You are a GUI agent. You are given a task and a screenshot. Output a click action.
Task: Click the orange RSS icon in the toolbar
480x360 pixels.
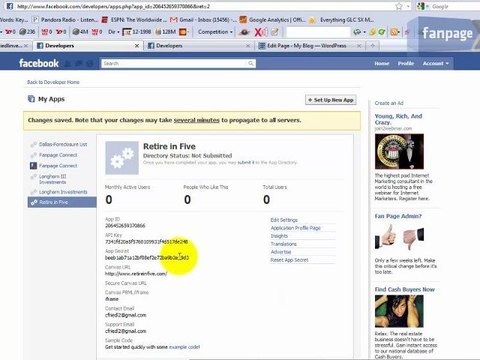[x=394, y=32]
